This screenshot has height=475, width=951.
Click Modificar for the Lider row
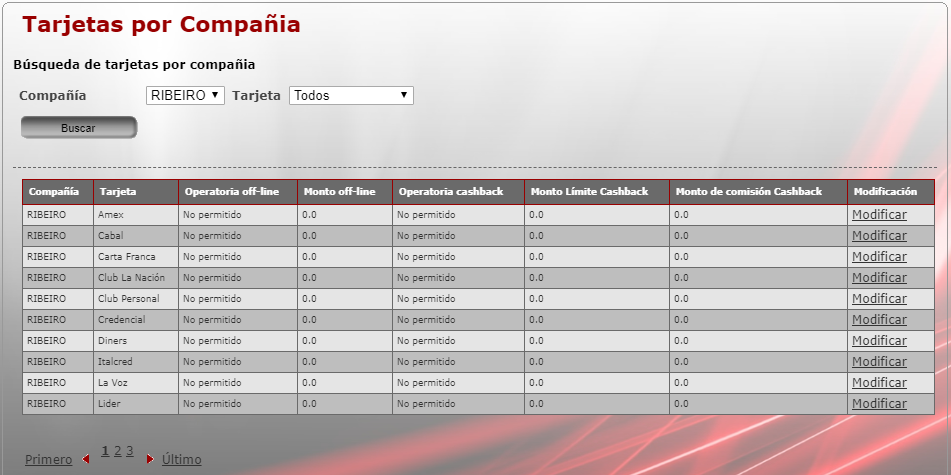pos(879,403)
